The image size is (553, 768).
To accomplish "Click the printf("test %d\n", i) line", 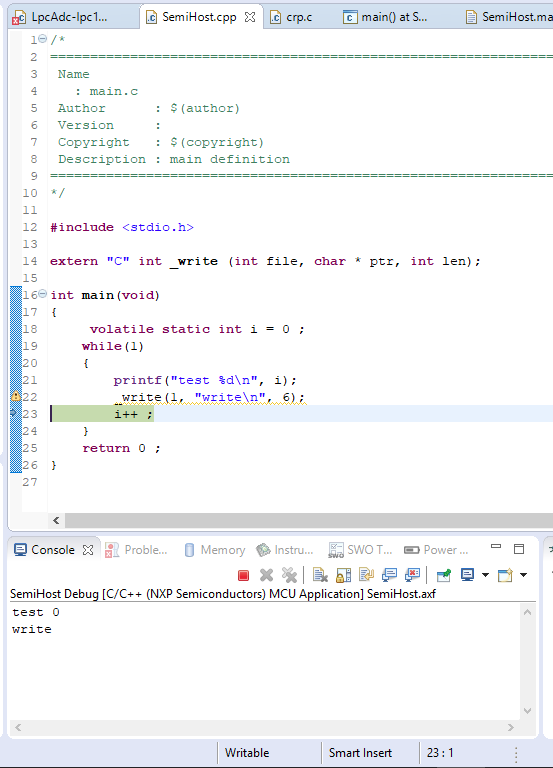I will click(x=205, y=380).
